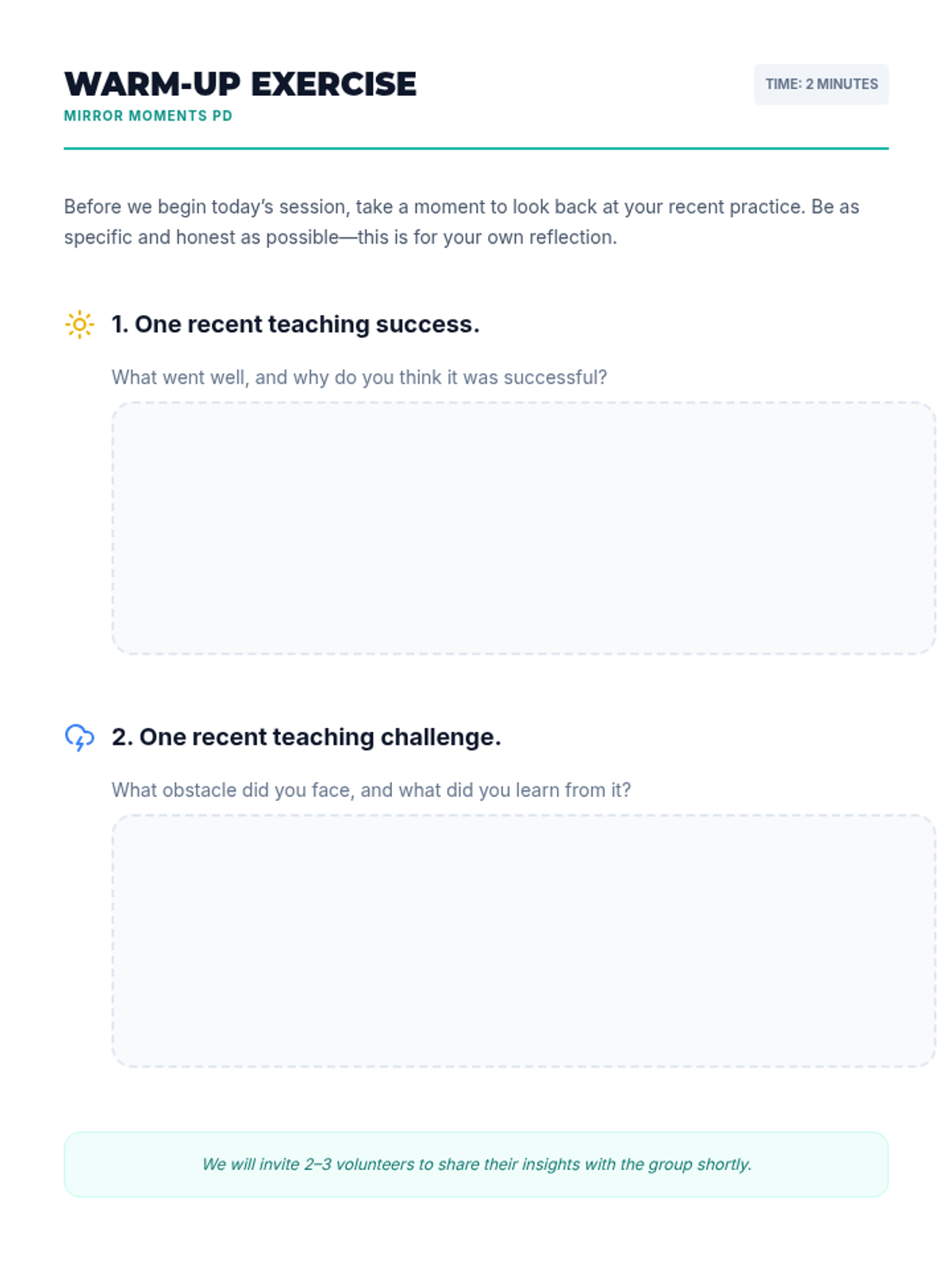Click the prompt "What obstacle did you face"
952x1270 pixels.
370,790
